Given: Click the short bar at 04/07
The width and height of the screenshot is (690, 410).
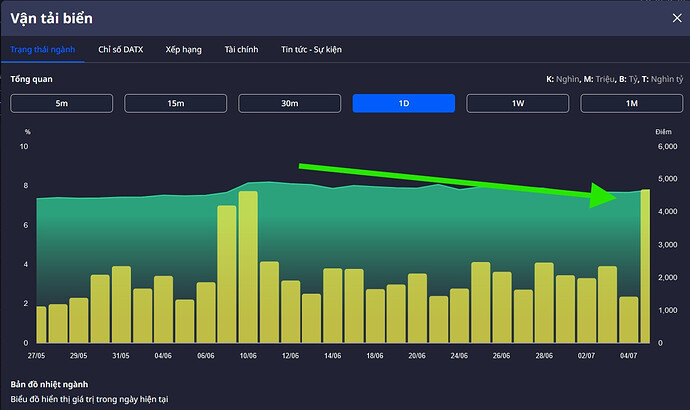Looking at the screenshot, I should pos(628,320).
